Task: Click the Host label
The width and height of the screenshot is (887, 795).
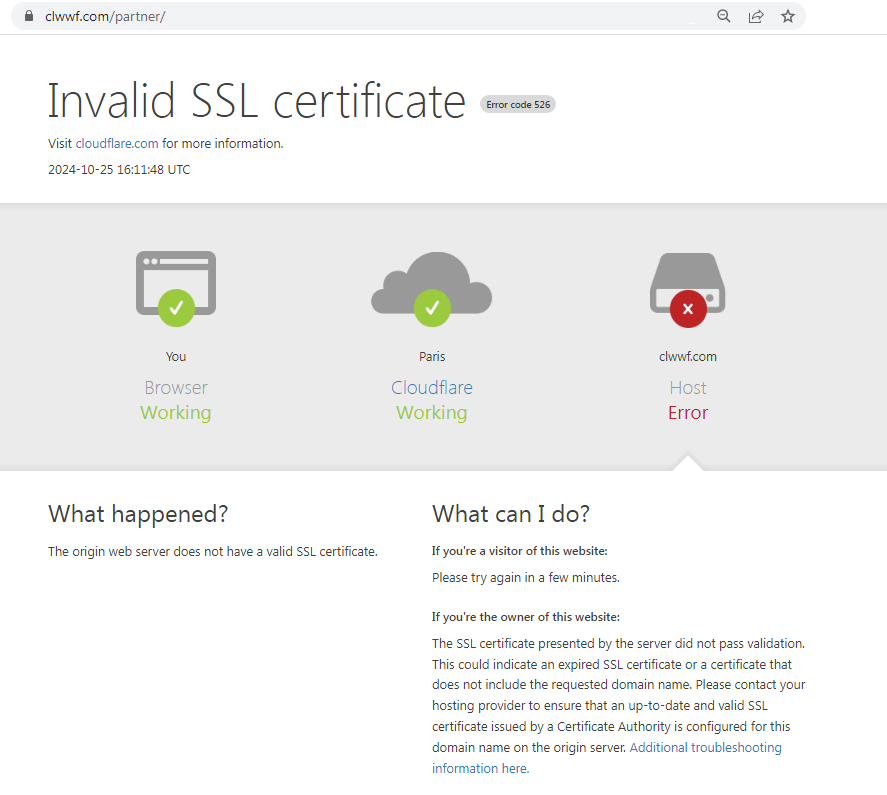Action: point(688,388)
